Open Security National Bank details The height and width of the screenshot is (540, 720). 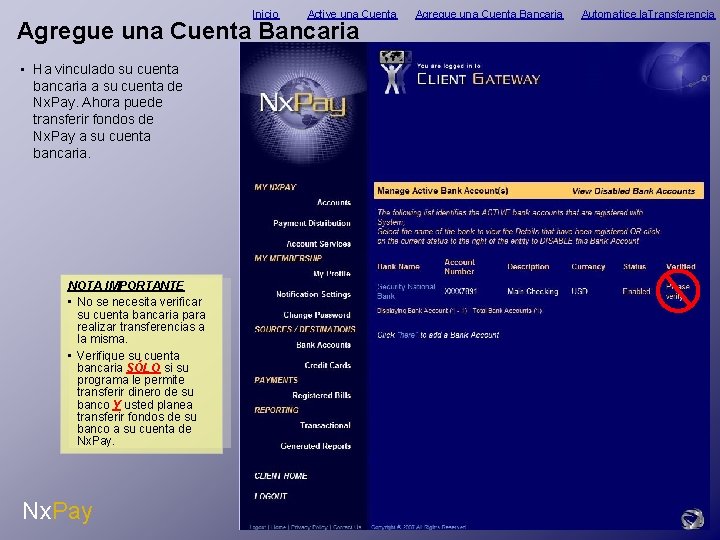tap(406, 291)
